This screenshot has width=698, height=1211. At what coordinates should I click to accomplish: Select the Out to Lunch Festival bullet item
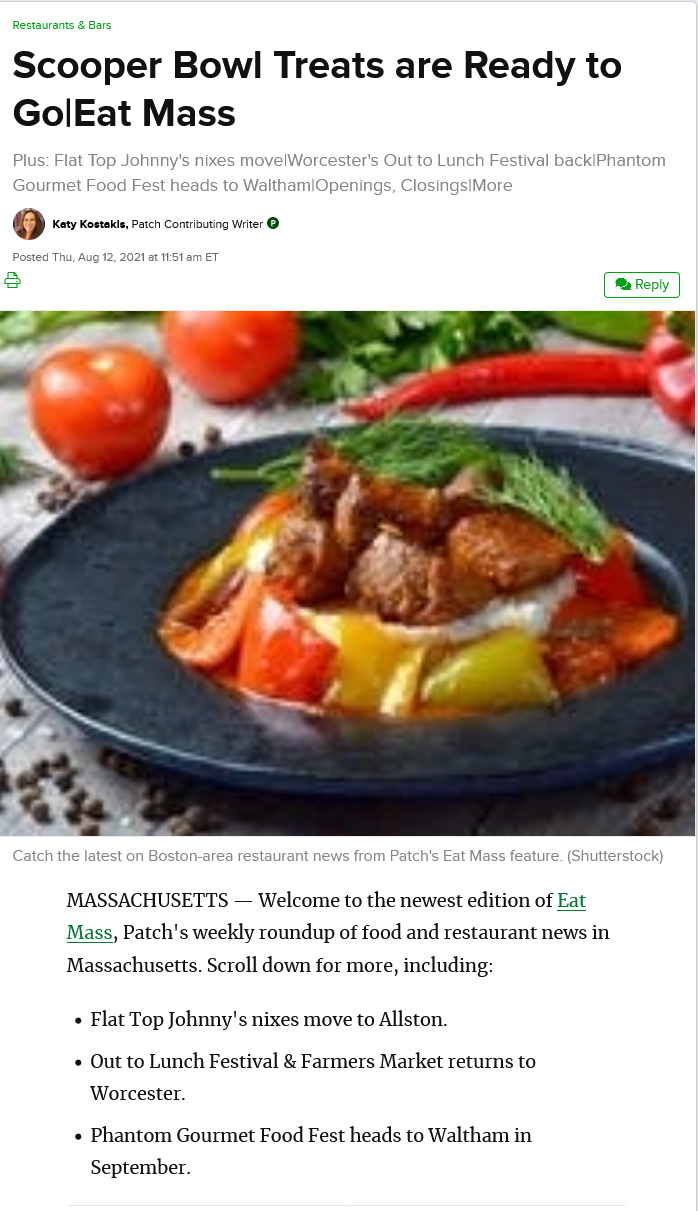coord(313,1077)
